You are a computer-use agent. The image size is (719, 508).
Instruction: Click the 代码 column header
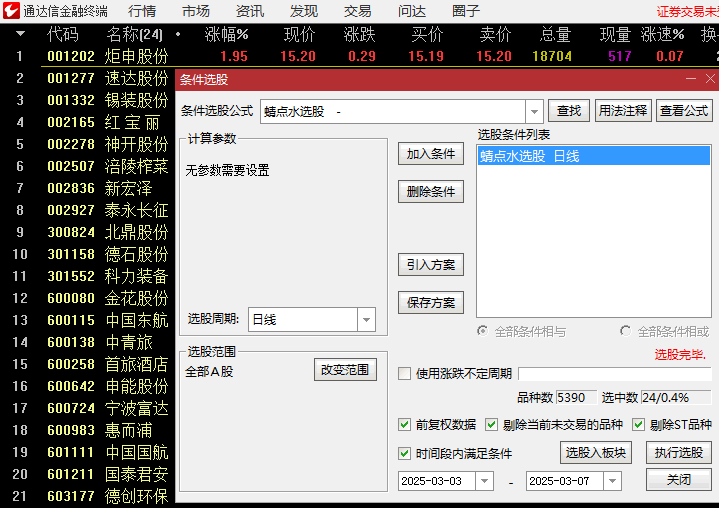63,34
